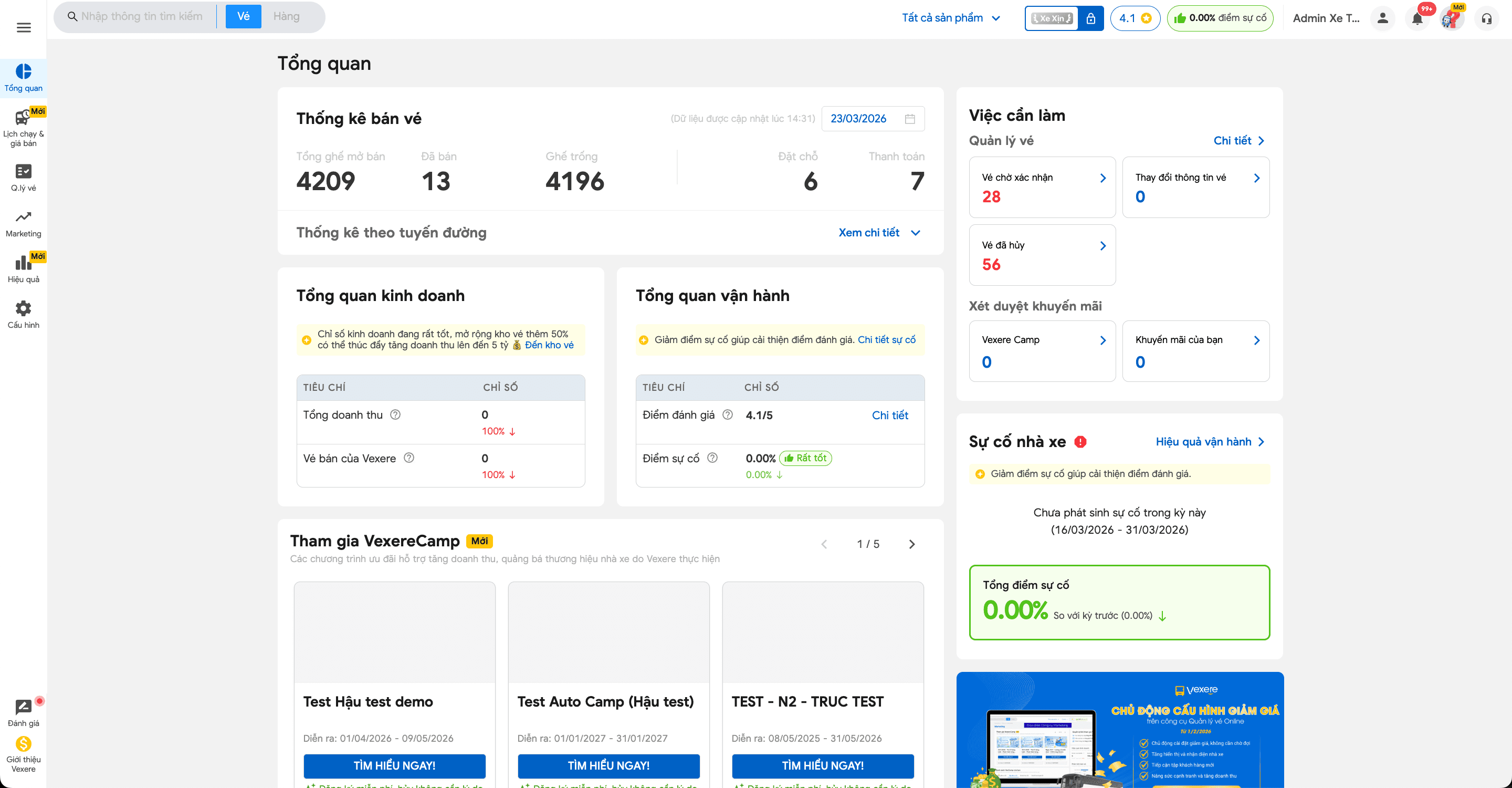Show Điểm sự cố help icon

(x=712, y=458)
